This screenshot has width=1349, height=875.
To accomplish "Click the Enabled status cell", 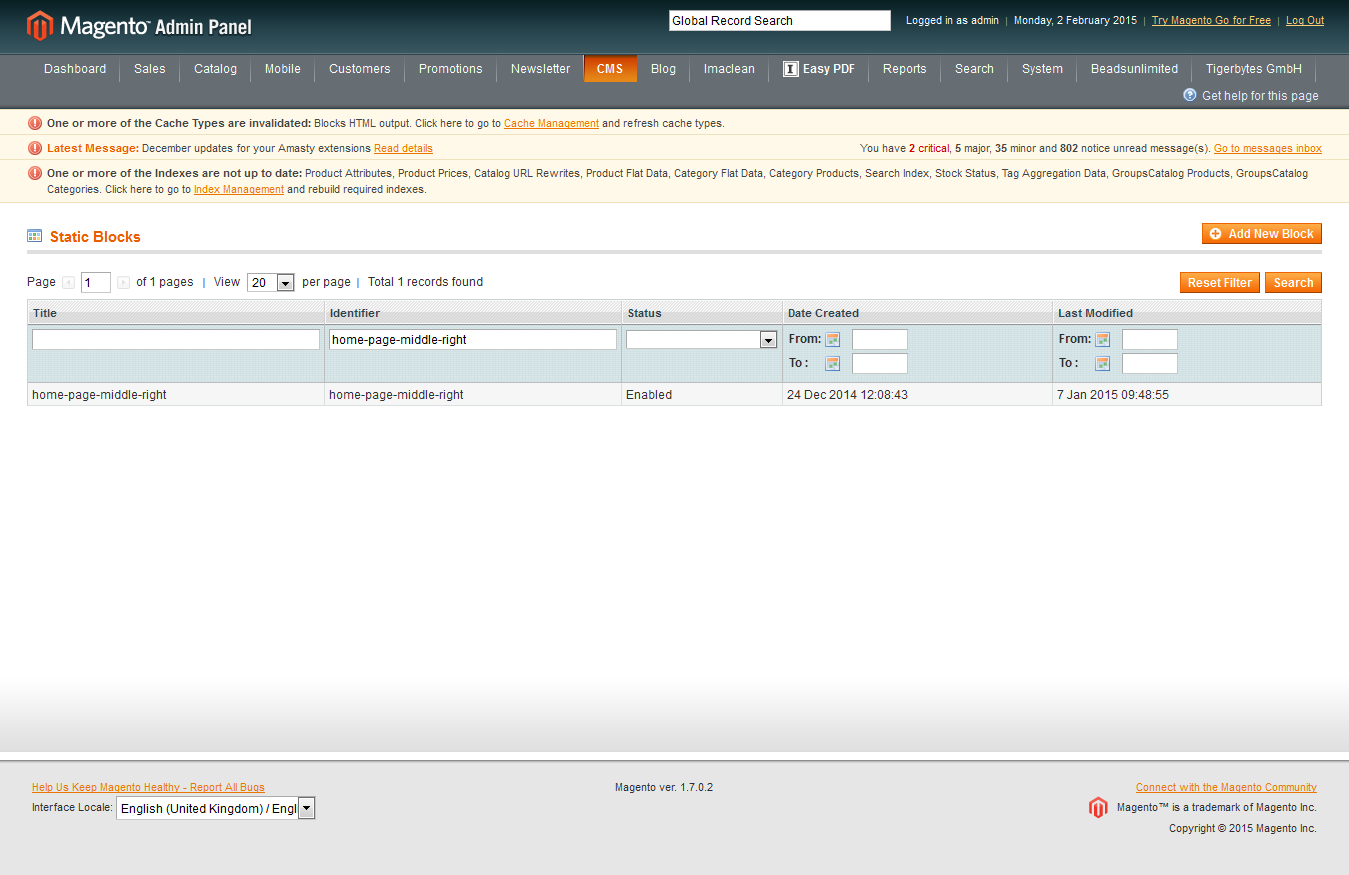I will click(x=702, y=395).
